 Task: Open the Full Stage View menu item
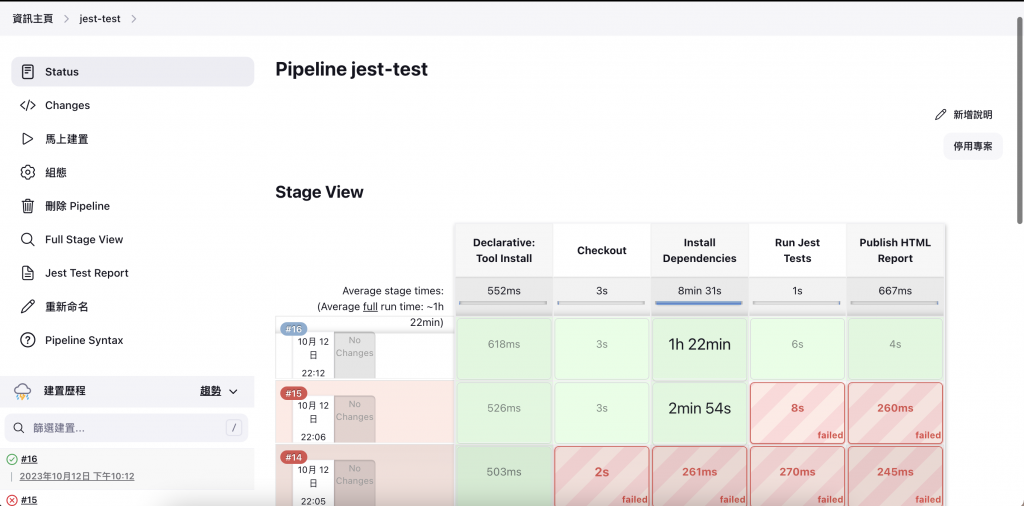tap(84, 239)
